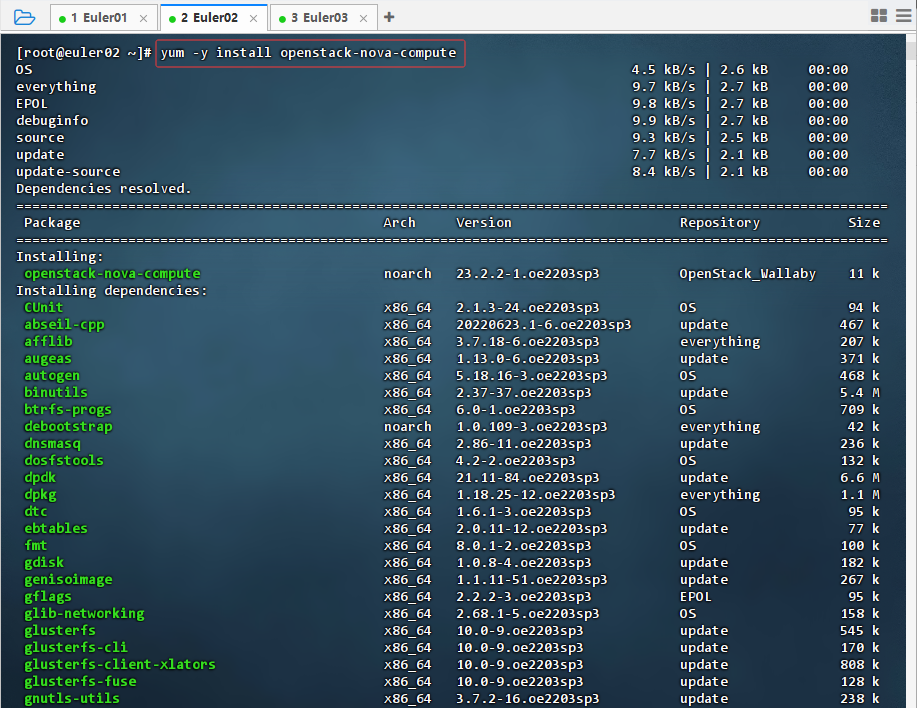917x708 pixels.
Task: Click the Repository column header
Action: pyautogui.click(x=720, y=223)
